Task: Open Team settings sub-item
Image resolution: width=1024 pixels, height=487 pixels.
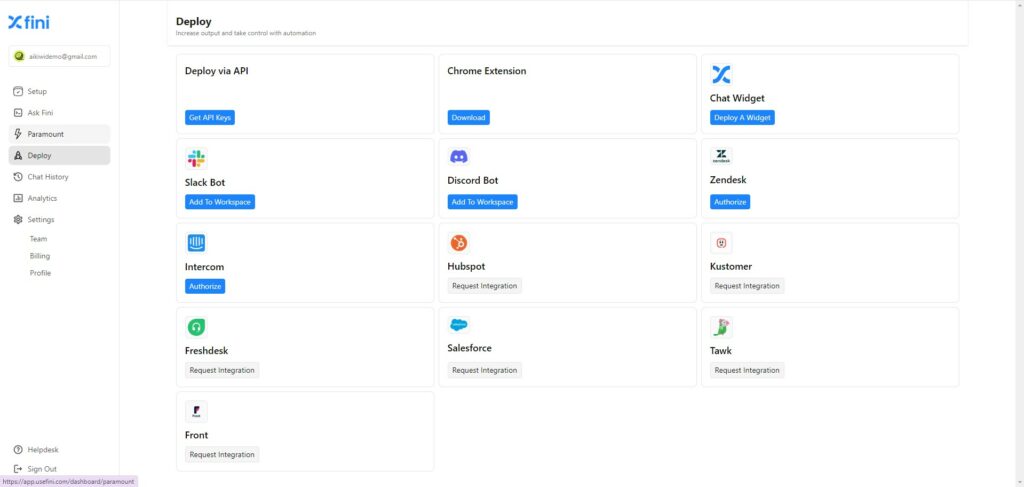Action: tap(38, 239)
